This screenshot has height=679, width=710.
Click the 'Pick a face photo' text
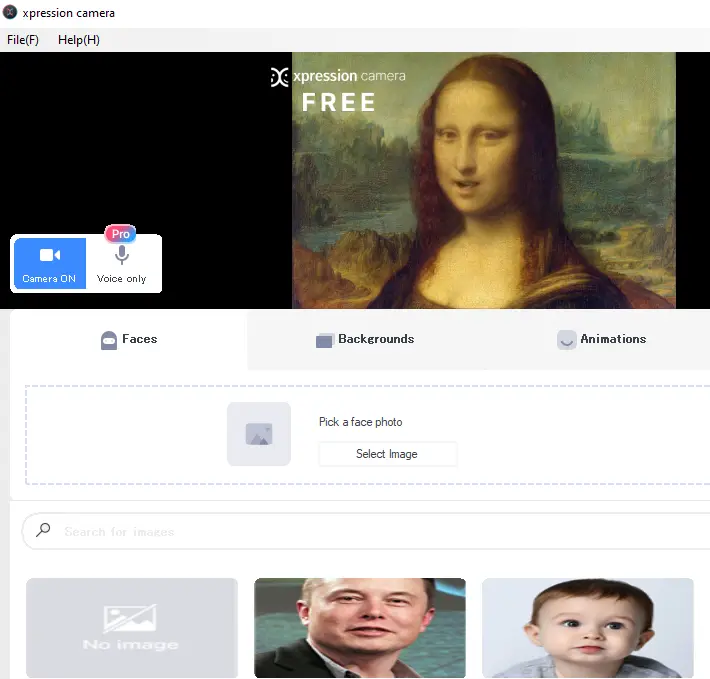[x=360, y=422]
